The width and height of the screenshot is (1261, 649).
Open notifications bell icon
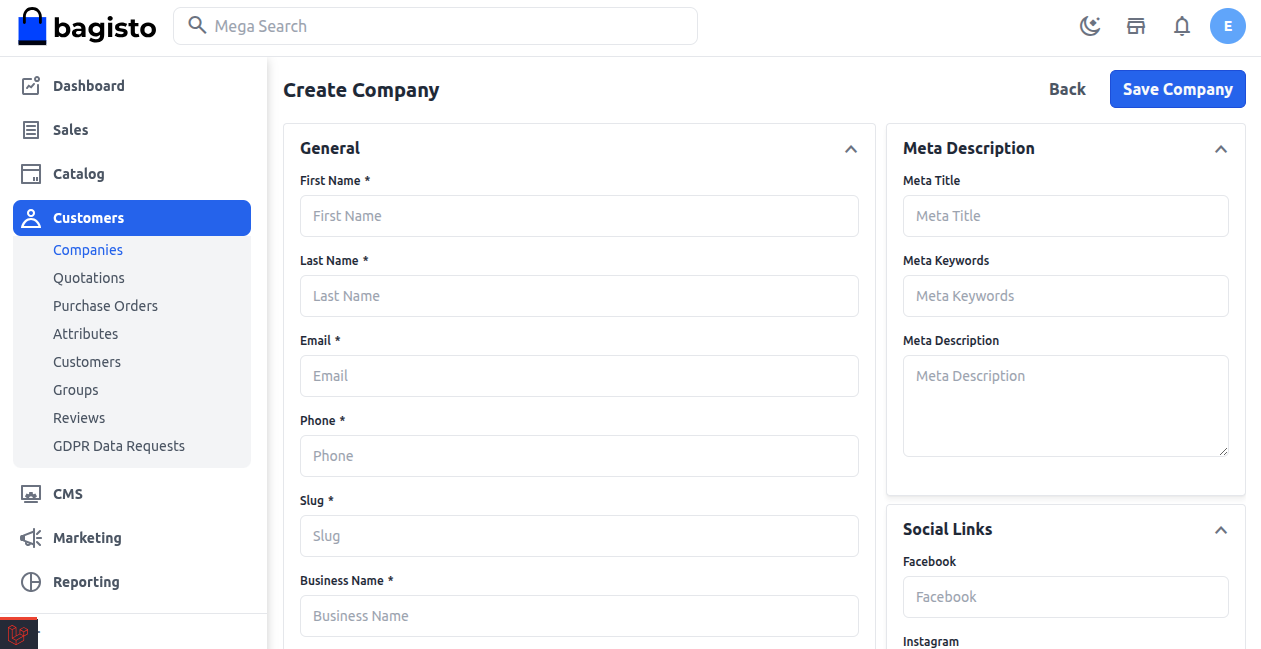click(1182, 27)
